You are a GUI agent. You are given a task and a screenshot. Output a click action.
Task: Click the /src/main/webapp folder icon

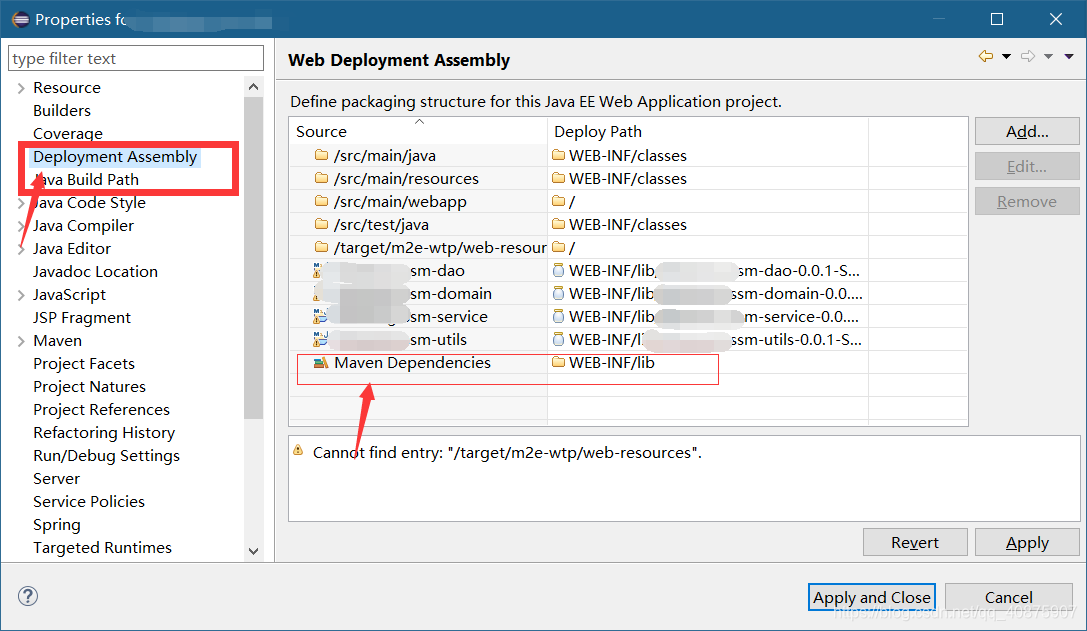(321, 201)
